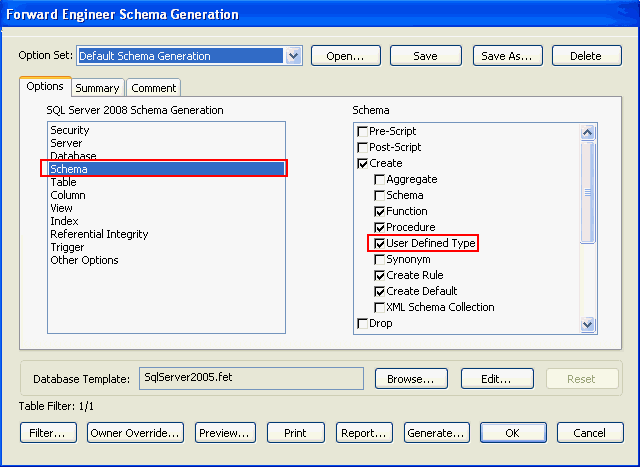Select Referential Integrity in the list
640x467 pixels.
99,234
